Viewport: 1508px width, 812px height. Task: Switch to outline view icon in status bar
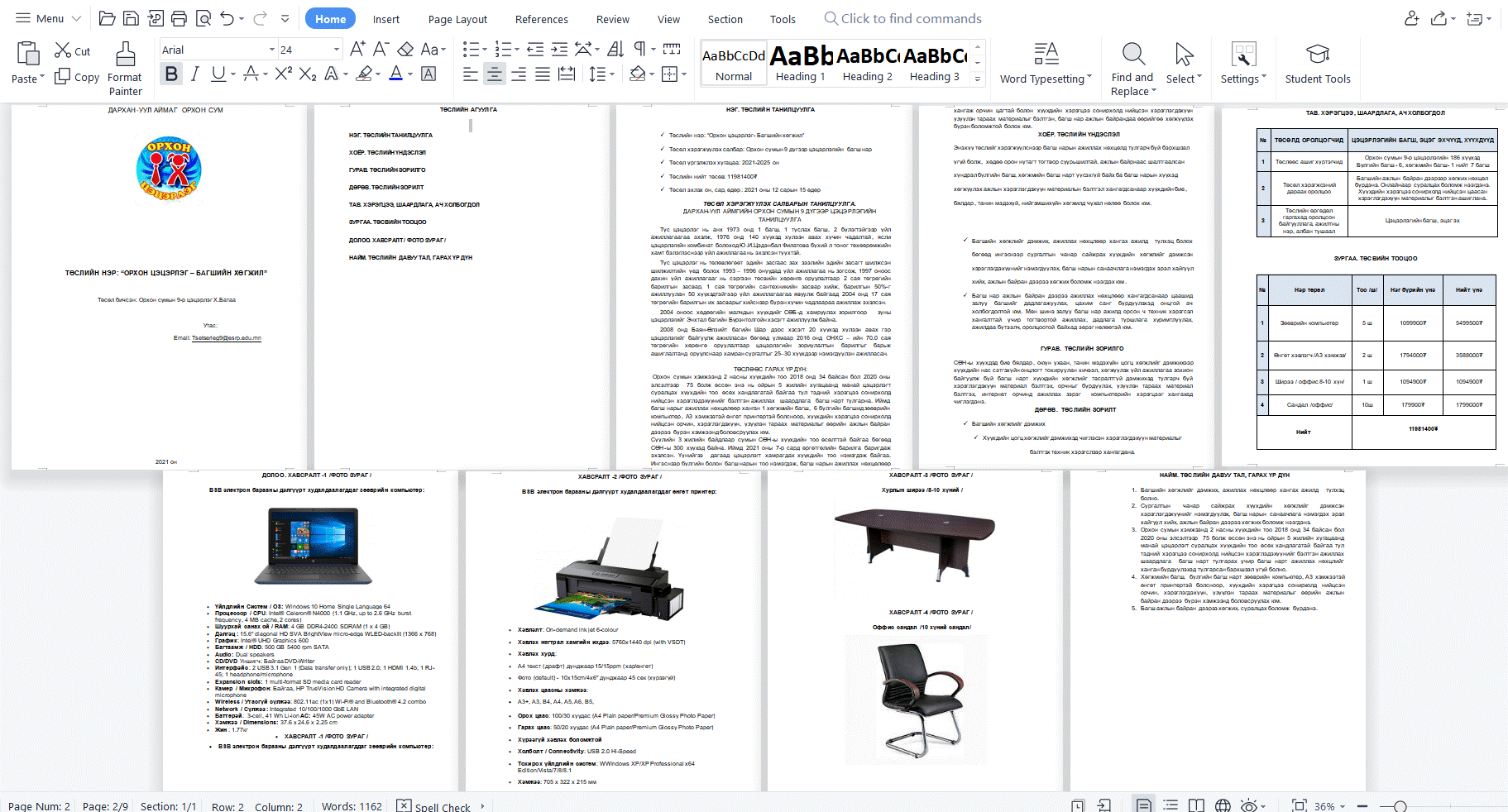1170,805
